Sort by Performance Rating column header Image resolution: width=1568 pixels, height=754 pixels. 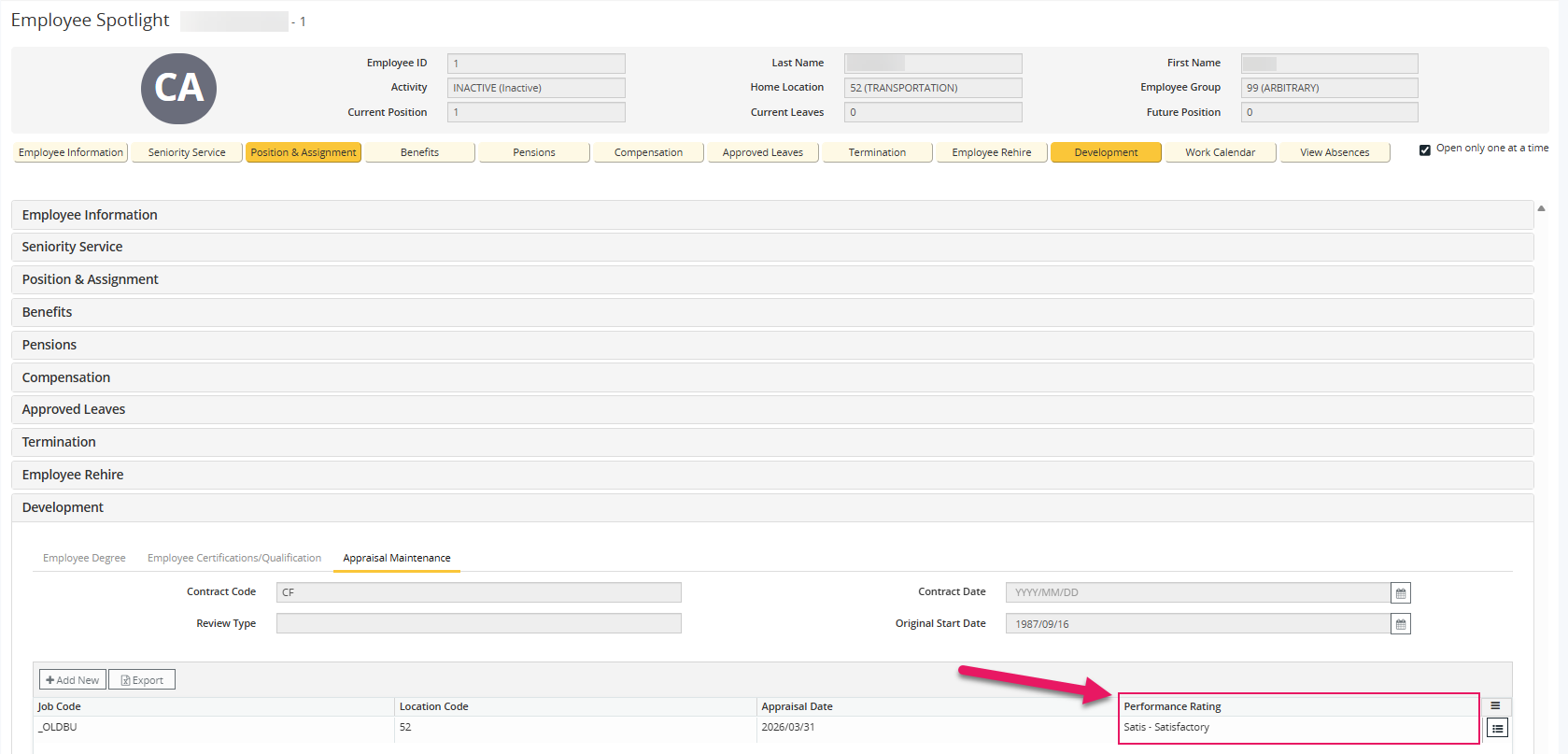tap(1299, 706)
